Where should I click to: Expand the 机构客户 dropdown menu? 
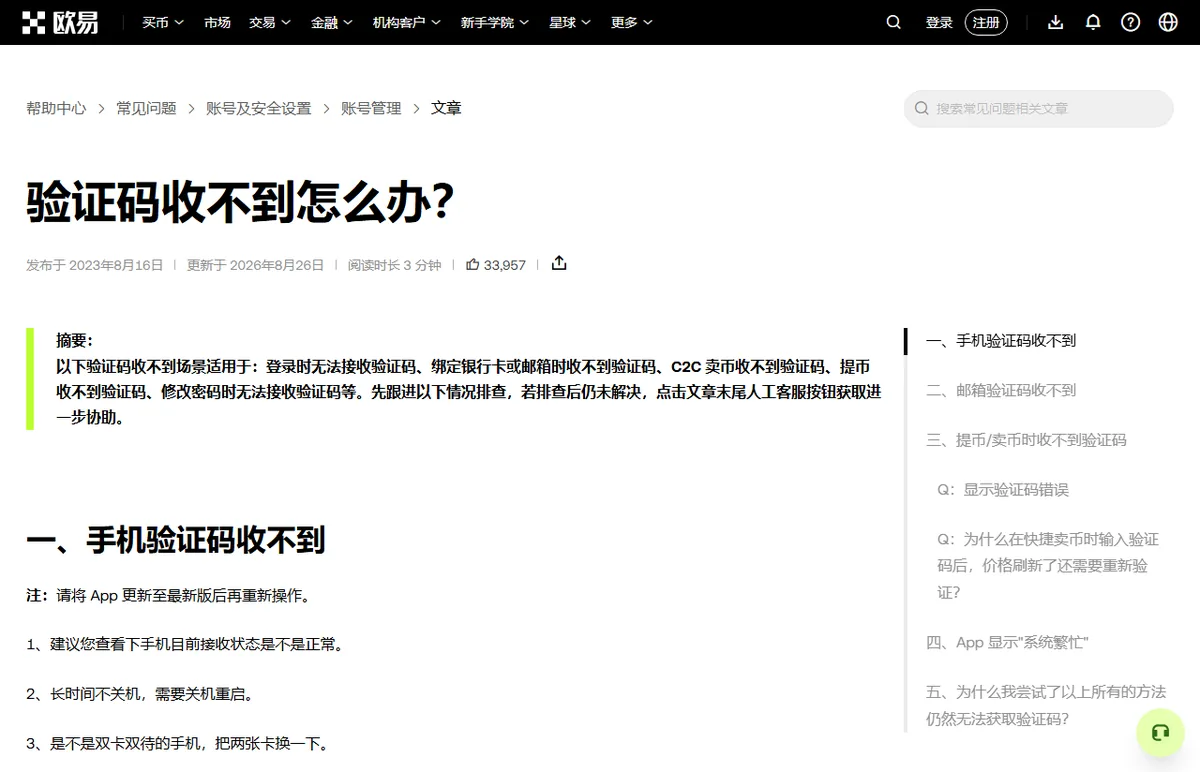coord(407,22)
